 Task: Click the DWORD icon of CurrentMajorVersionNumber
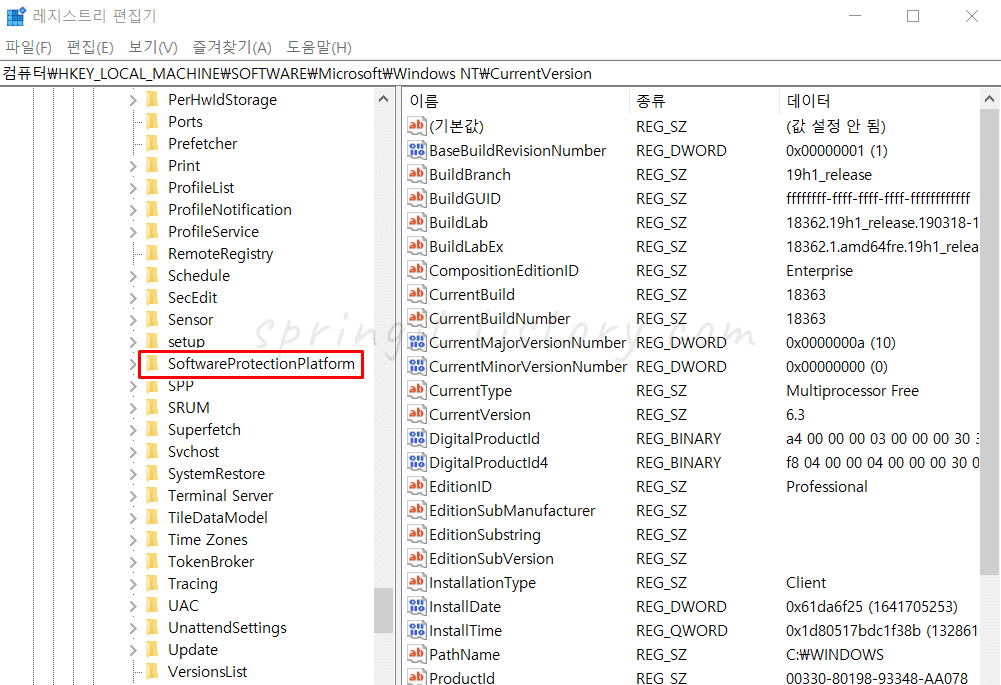point(416,342)
